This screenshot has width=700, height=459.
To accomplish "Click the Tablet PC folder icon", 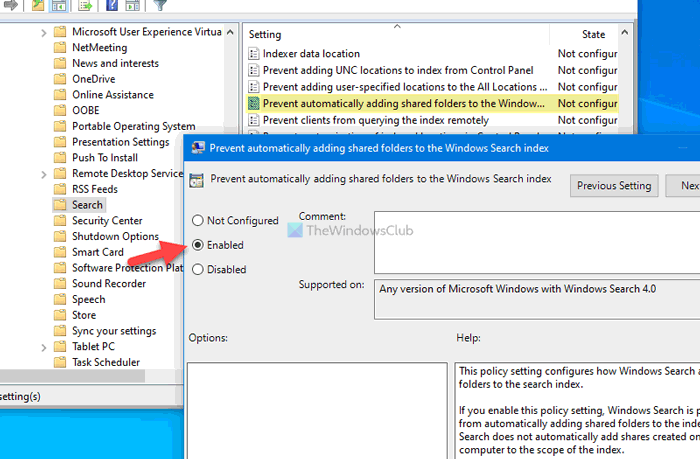I will (x=60, y=346).
